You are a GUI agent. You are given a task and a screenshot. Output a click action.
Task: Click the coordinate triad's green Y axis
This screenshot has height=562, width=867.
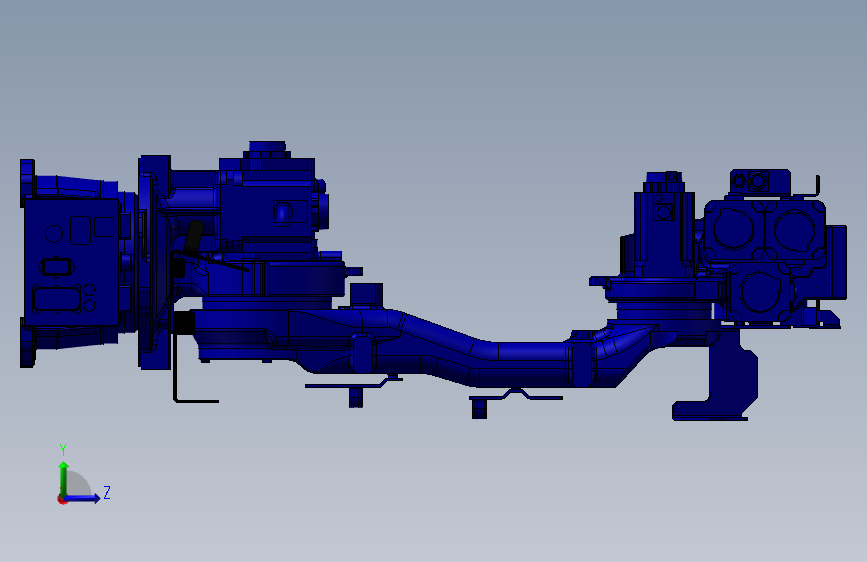coord(64,479)
